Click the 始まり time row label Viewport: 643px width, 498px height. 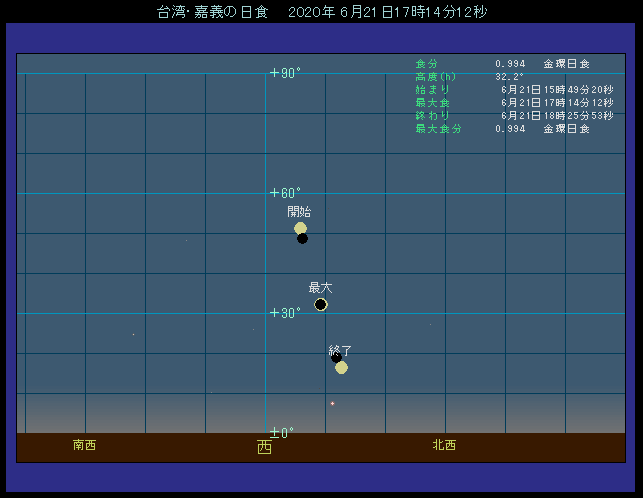pos(433,90)
